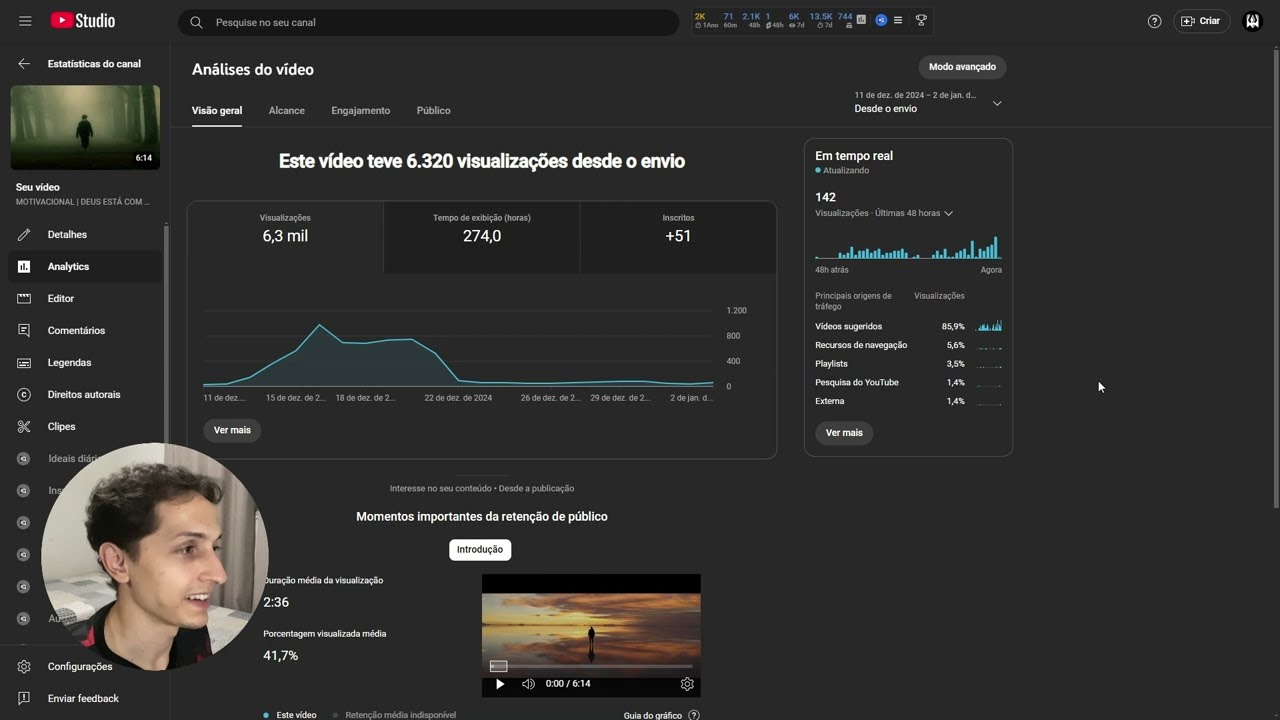Click the sidebar video thumbnail
The height and width of the screenshot is (720, 1280).
pyautogui.click(x=85, y=127)
